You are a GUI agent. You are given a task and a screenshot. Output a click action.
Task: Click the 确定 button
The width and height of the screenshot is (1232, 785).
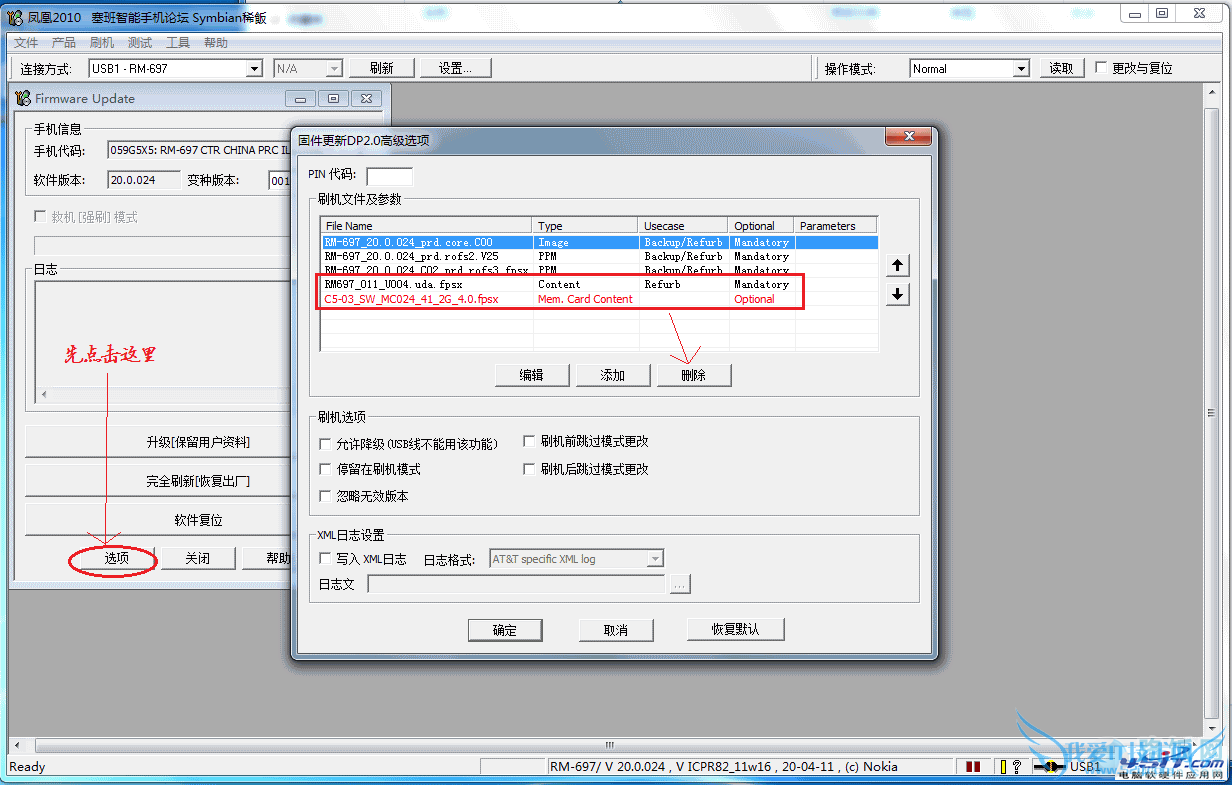click(505, 630)
